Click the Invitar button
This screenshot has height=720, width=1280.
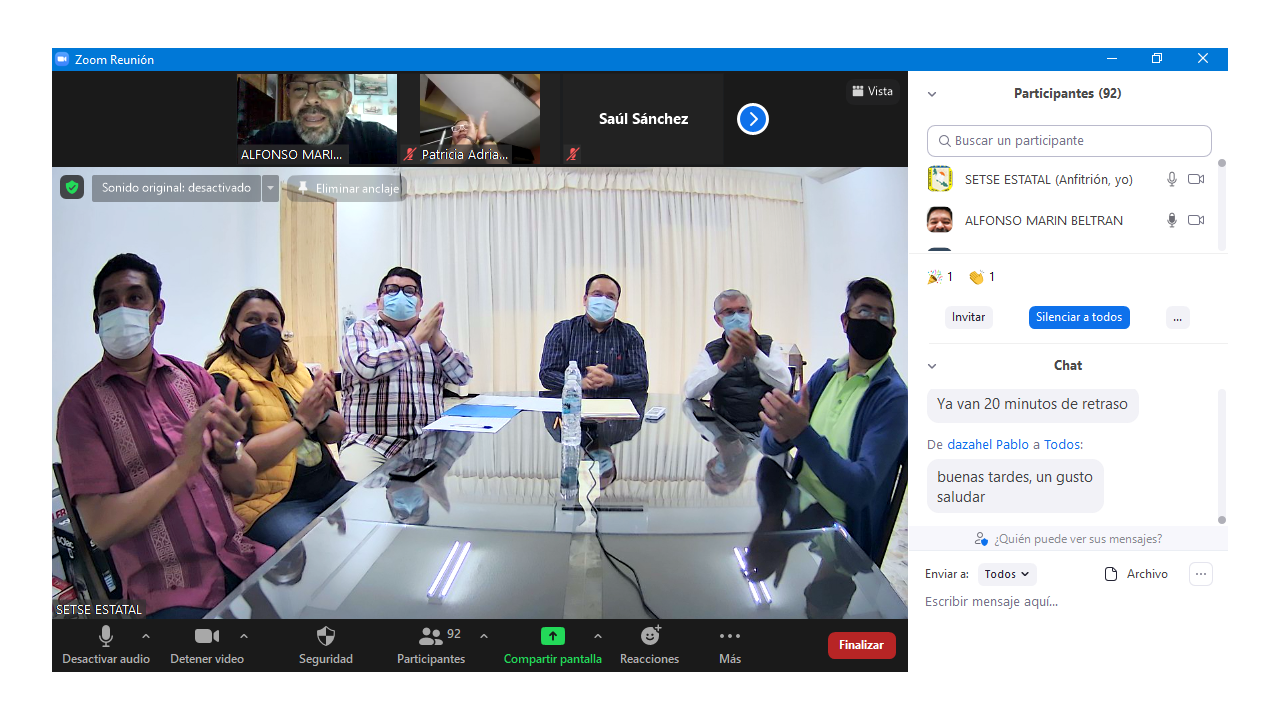[968, 317]
